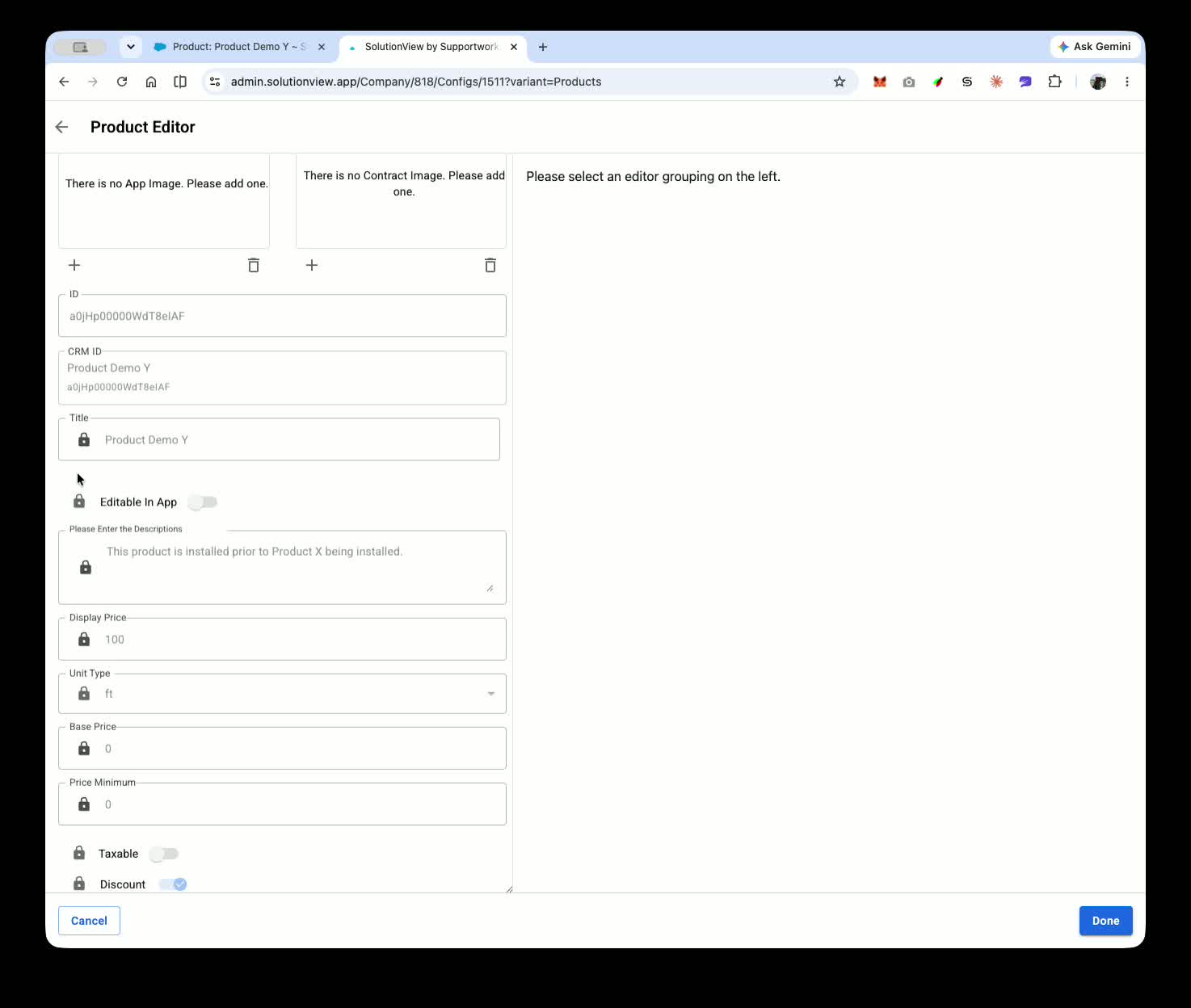Click the lock icon in Unit Type field
Image resolution: width=1191 pixels, height=1008 pixels.
click(x=84, y=693)
